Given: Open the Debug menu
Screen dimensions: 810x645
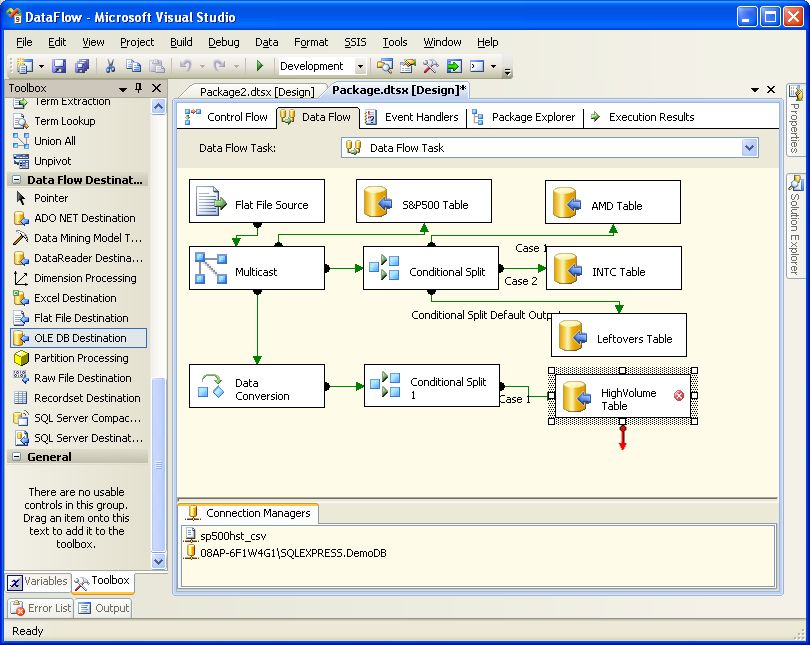Looking at the screenshot, I should [224, 42].
